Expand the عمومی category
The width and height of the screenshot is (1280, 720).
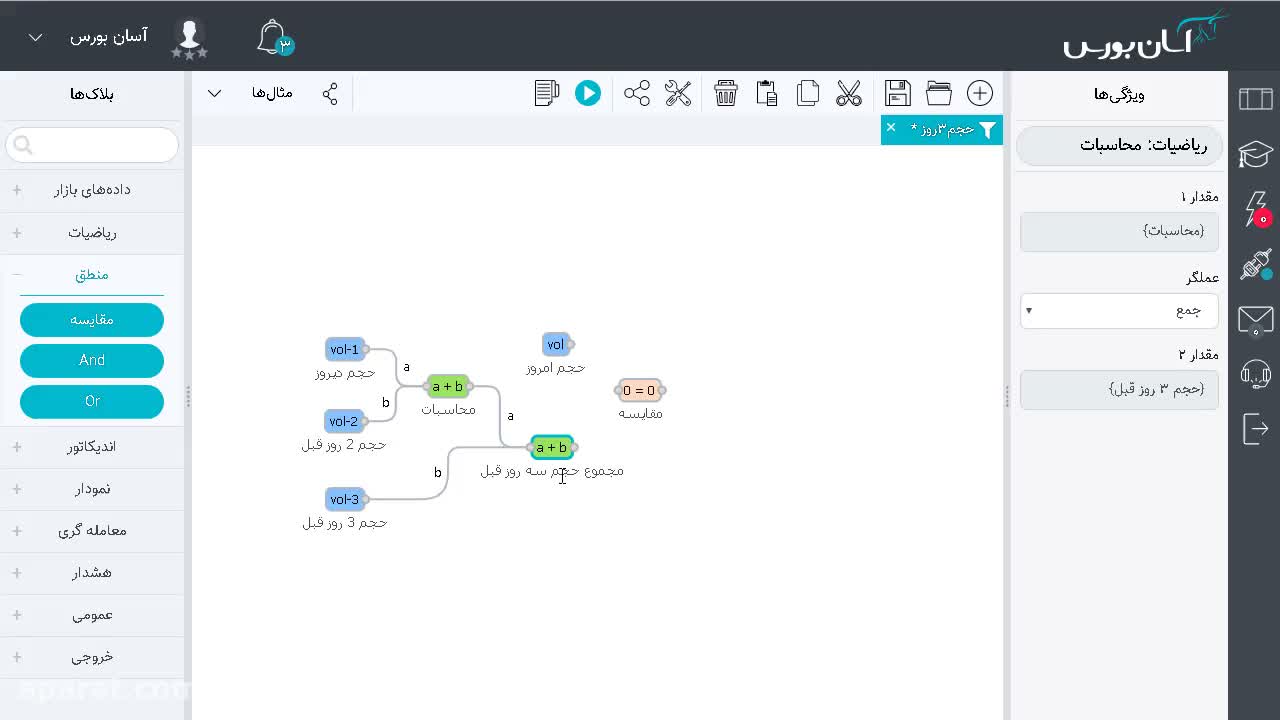pyautogui.click(x=92, y=615)
